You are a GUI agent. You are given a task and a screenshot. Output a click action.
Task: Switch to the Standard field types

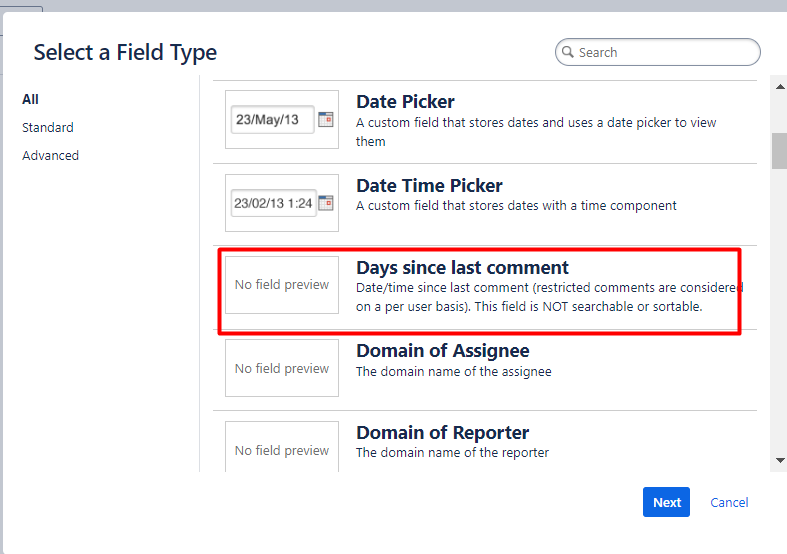click(48, 127)
